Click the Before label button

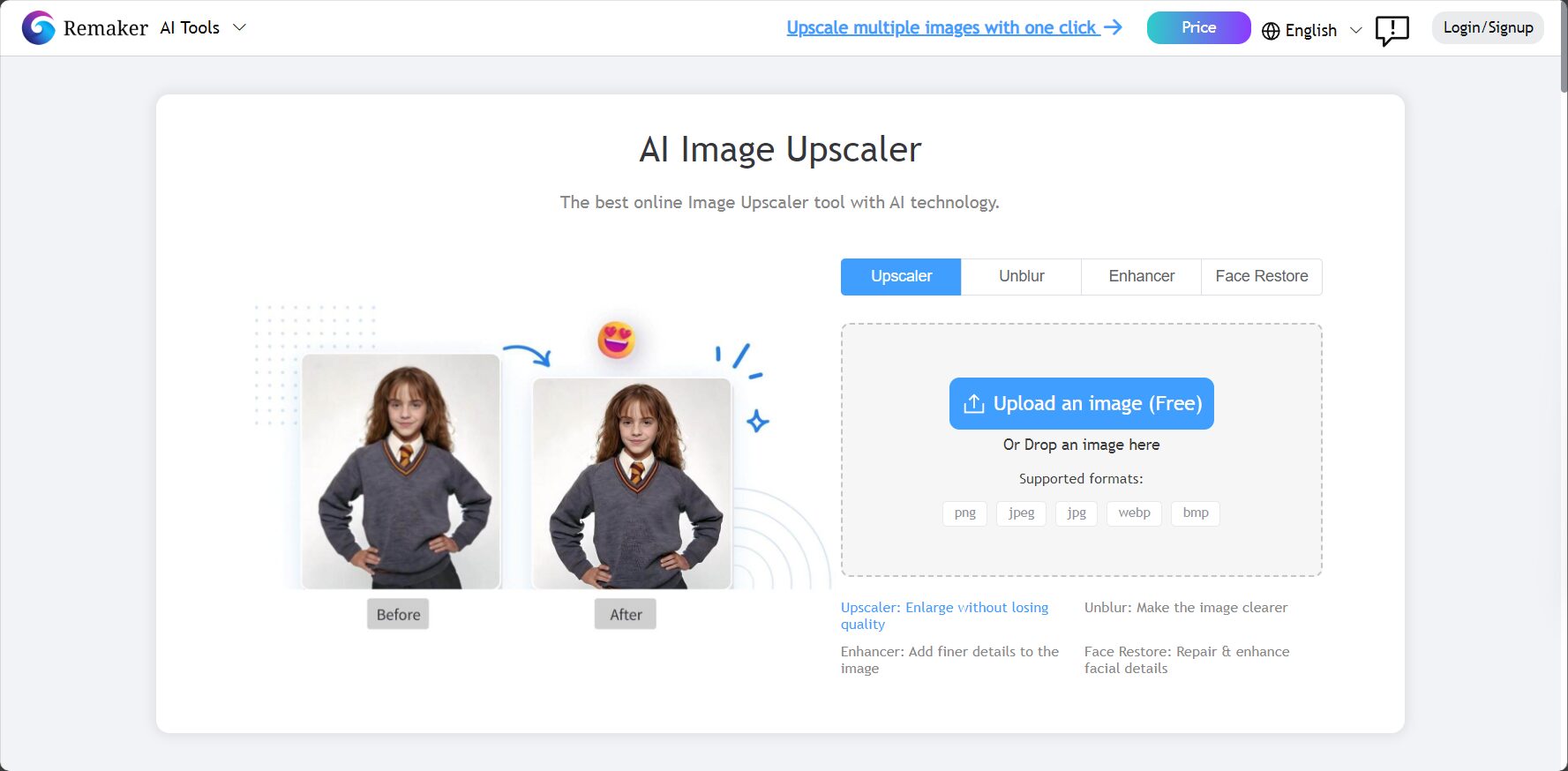pos(398,614)
